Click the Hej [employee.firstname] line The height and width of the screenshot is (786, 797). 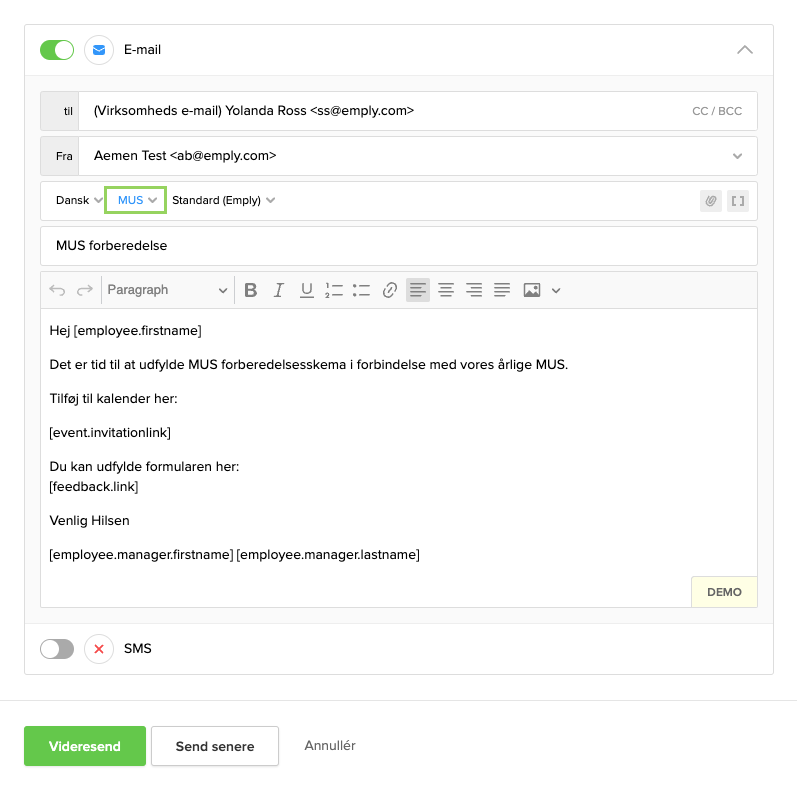[x=126, y=331]
